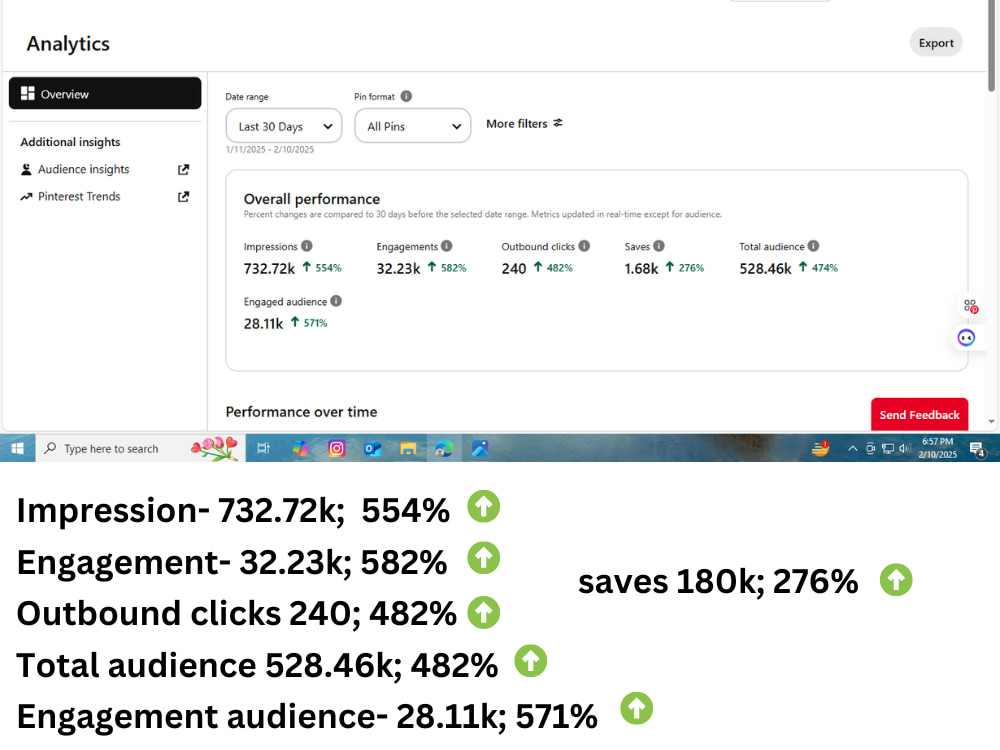Click the Overall performance heading
Screen dimensions: 1000x750
pyautogui.click(x=312, y=199)
